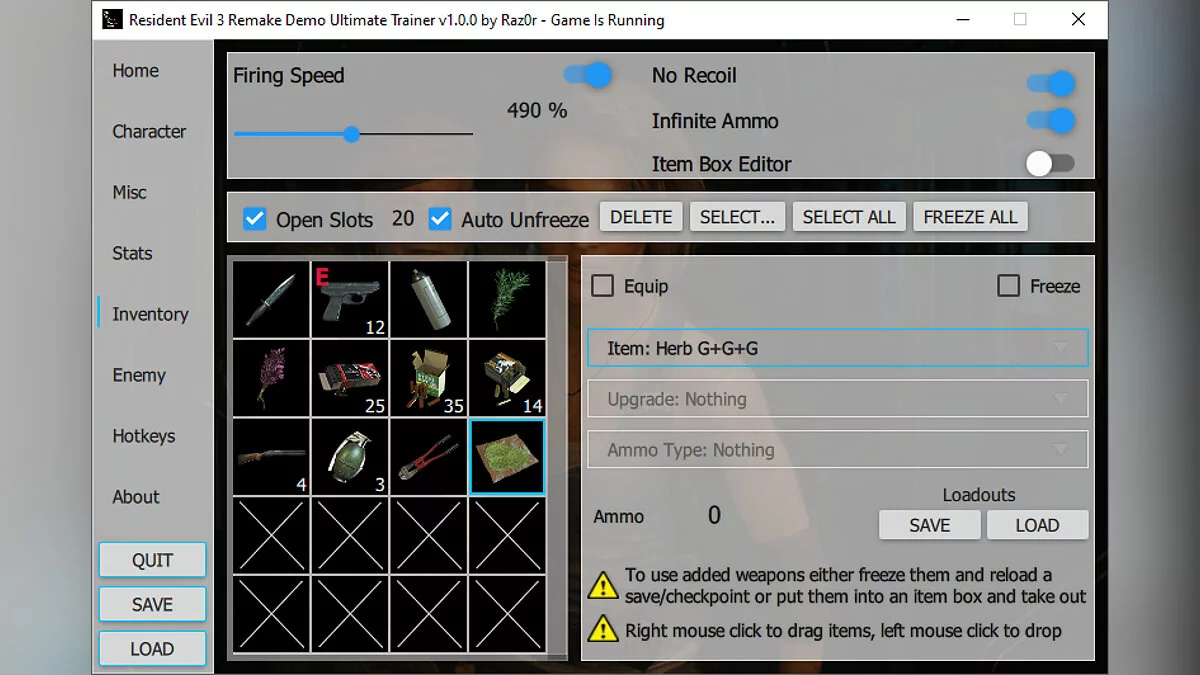Click the Loadouts LOAD button
1200x675 pixels.
point(1037,525)
